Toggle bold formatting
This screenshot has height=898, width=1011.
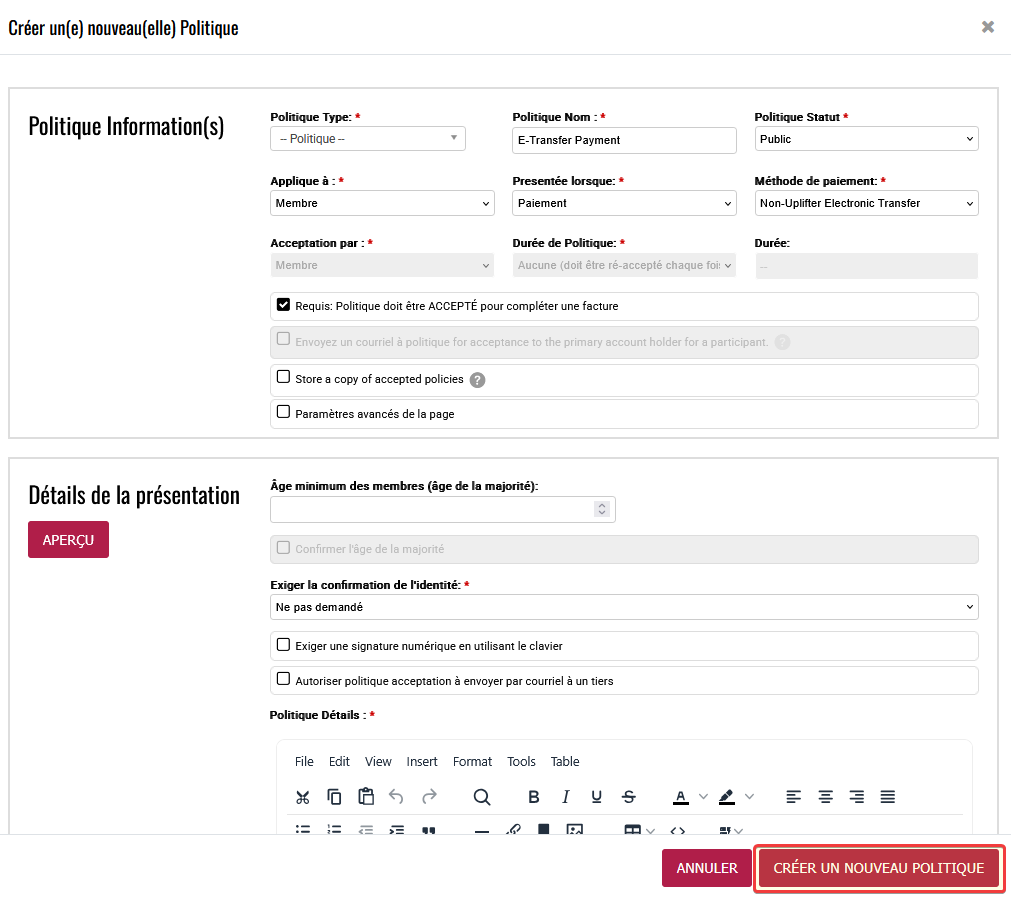pos(534,797)
